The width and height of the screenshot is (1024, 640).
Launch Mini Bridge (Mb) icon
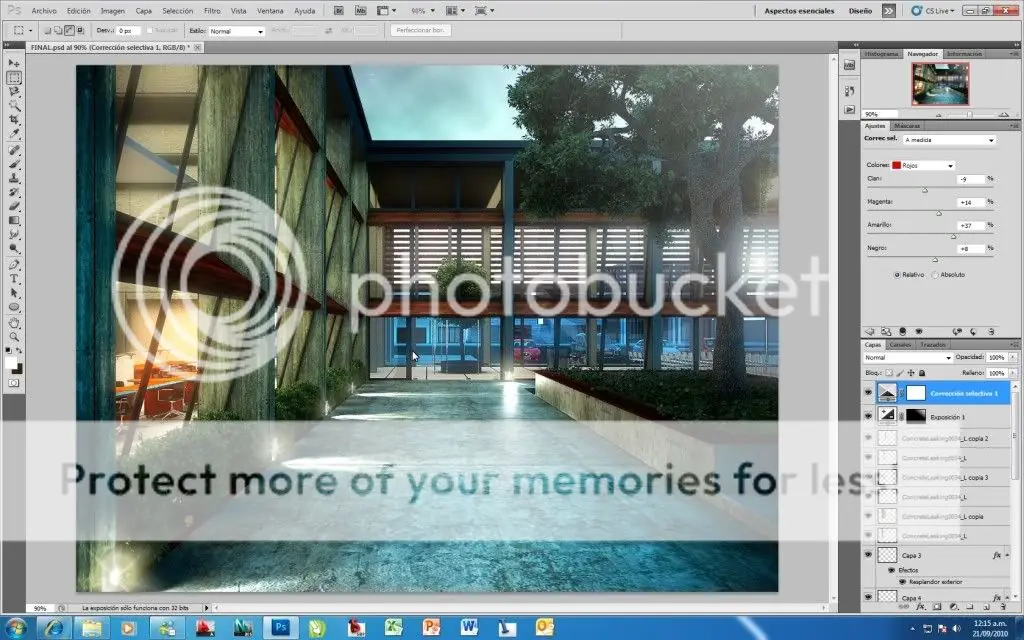tap(360, 10)
